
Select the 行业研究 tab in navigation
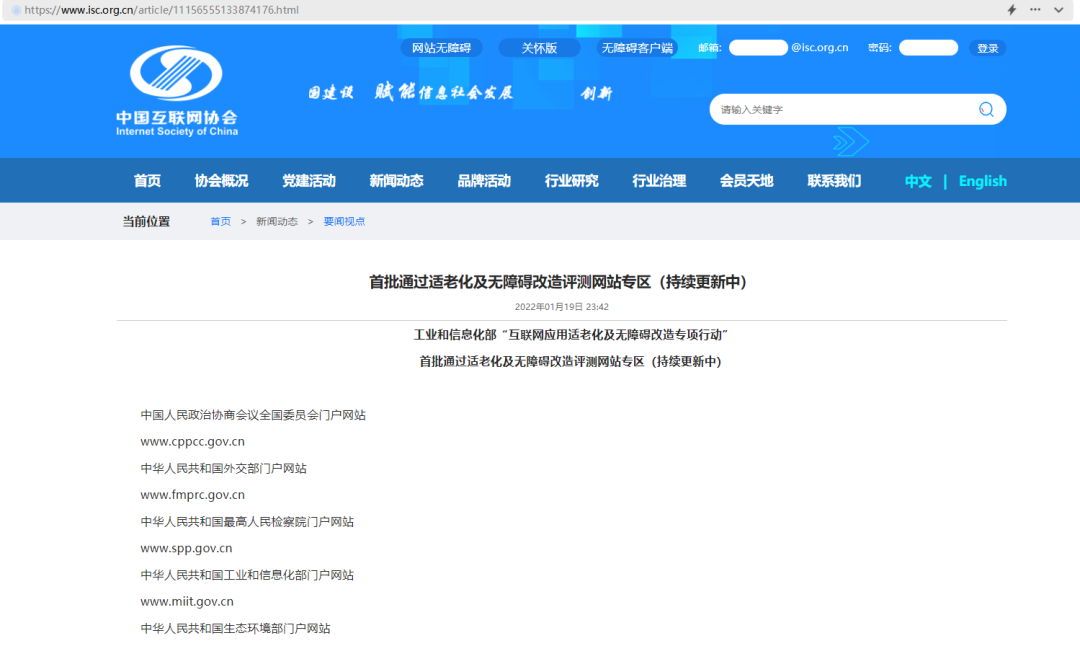[x=570, y=180]
